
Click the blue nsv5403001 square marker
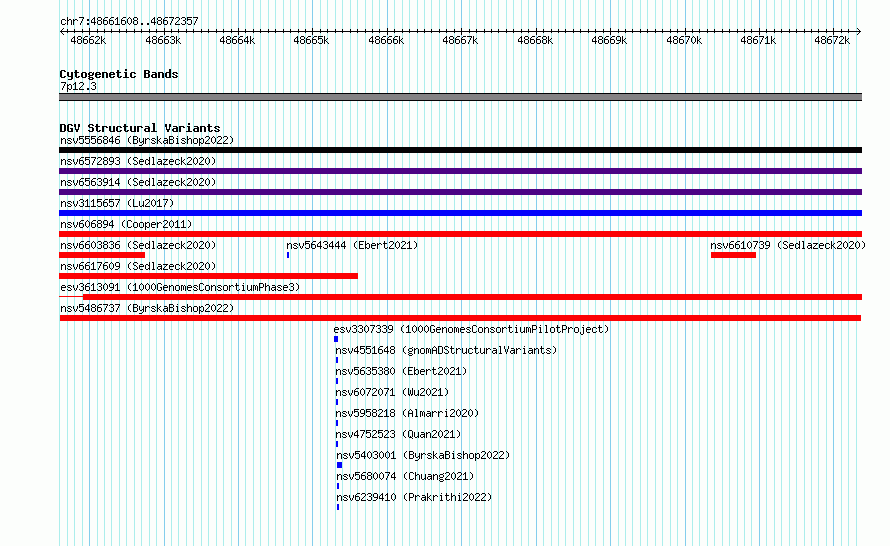pos(339,465)
